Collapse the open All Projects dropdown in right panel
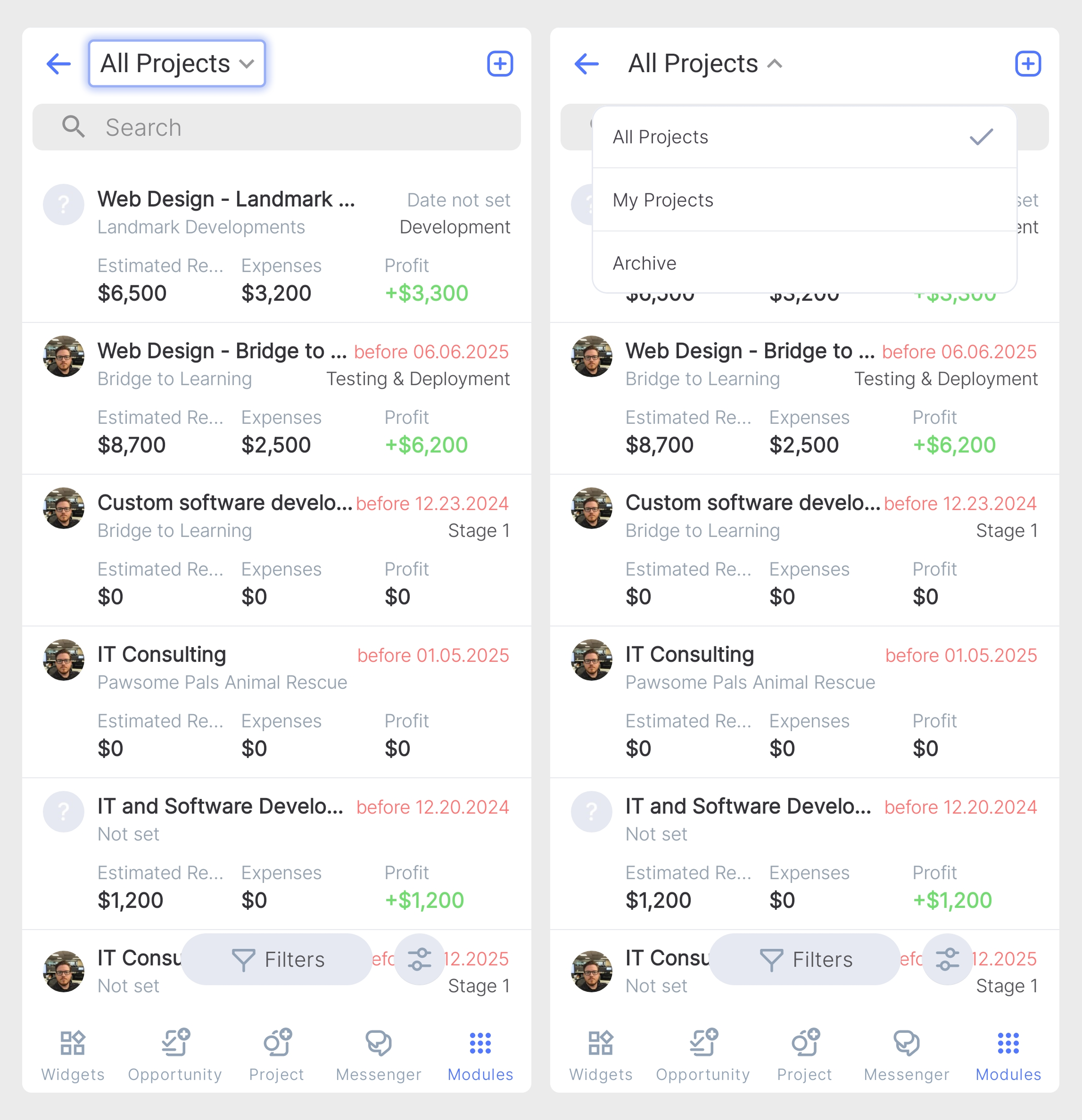 [705, 64]
